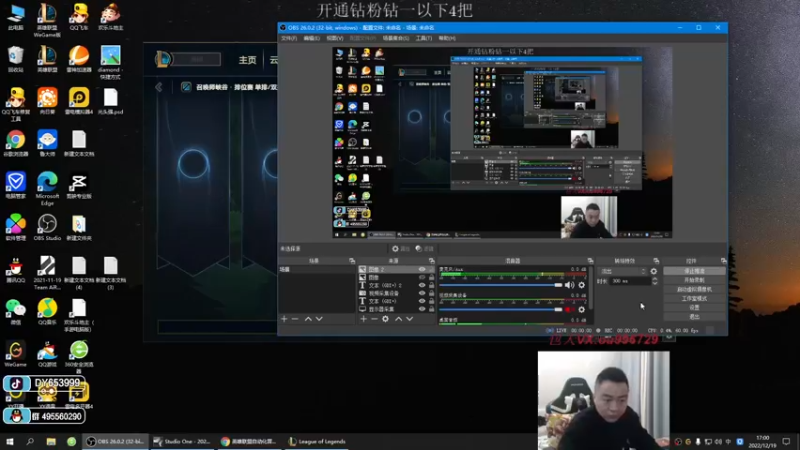Open the 场景集合(S) menu in OBS
Viewport: 800px width, 450px height.
[396, 38]
